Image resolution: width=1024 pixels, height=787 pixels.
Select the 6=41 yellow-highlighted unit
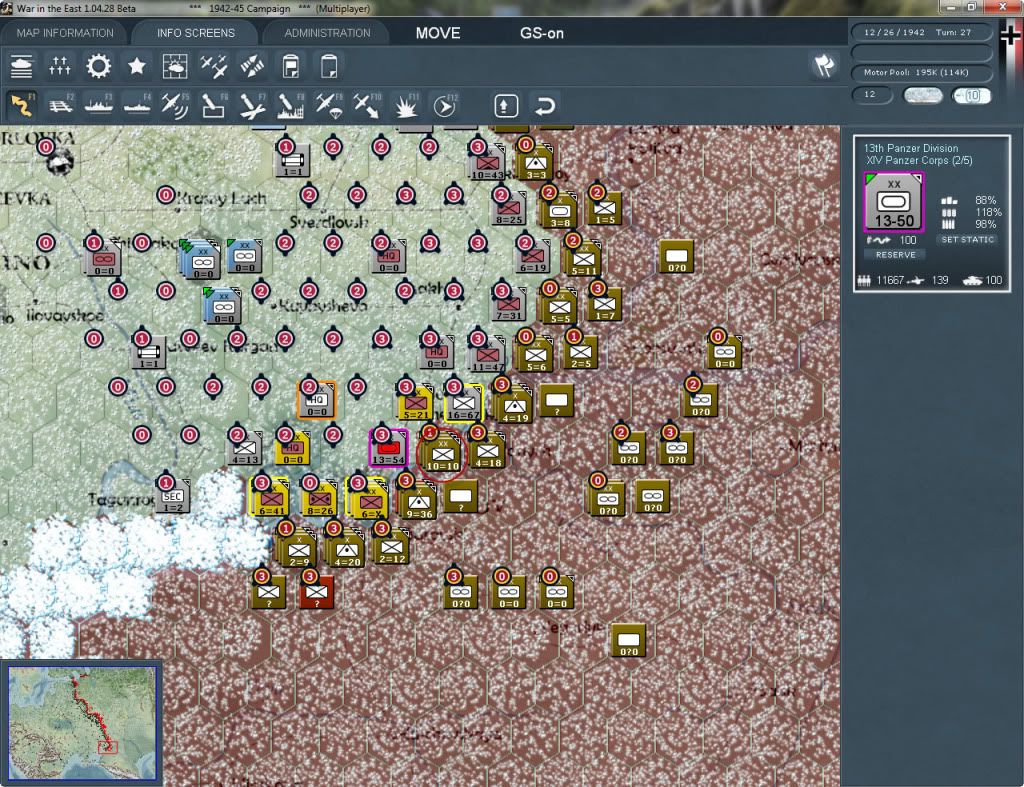tap(270, 498)
